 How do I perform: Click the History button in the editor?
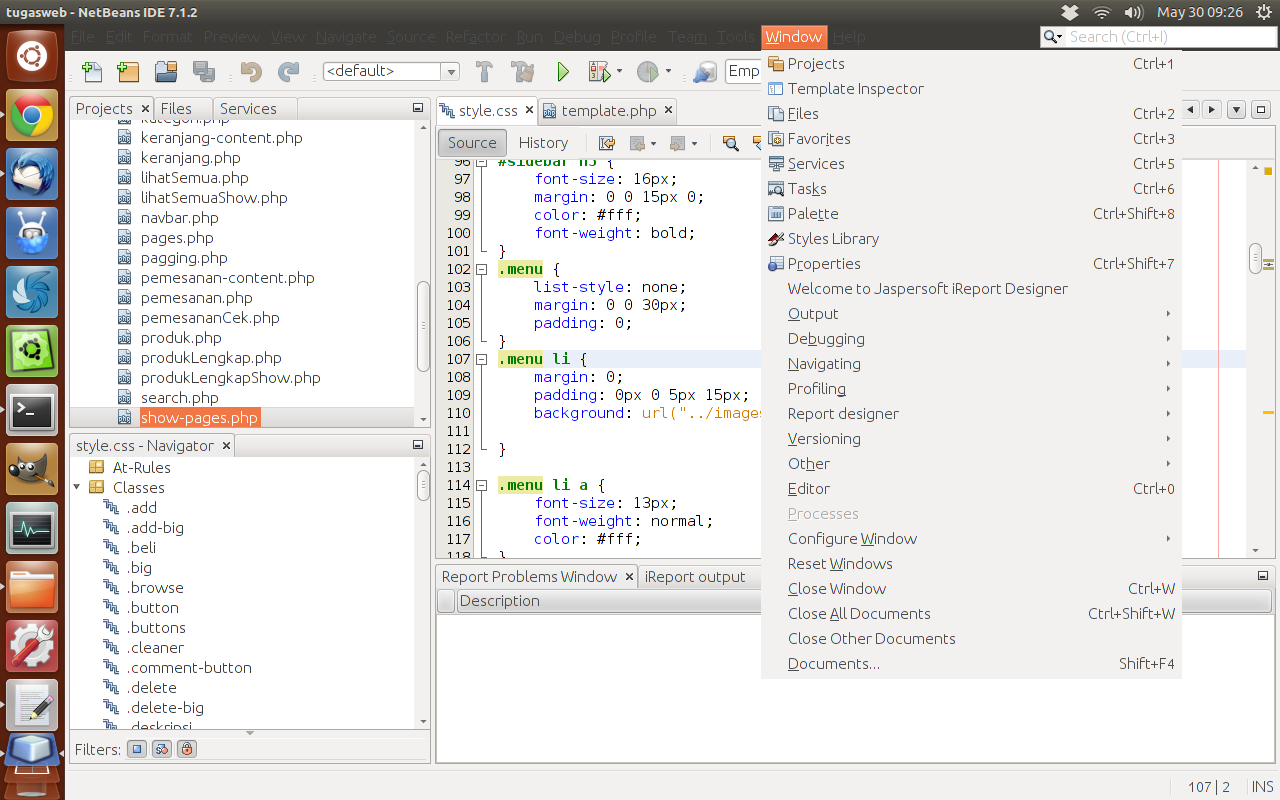(x=543, y=142)
